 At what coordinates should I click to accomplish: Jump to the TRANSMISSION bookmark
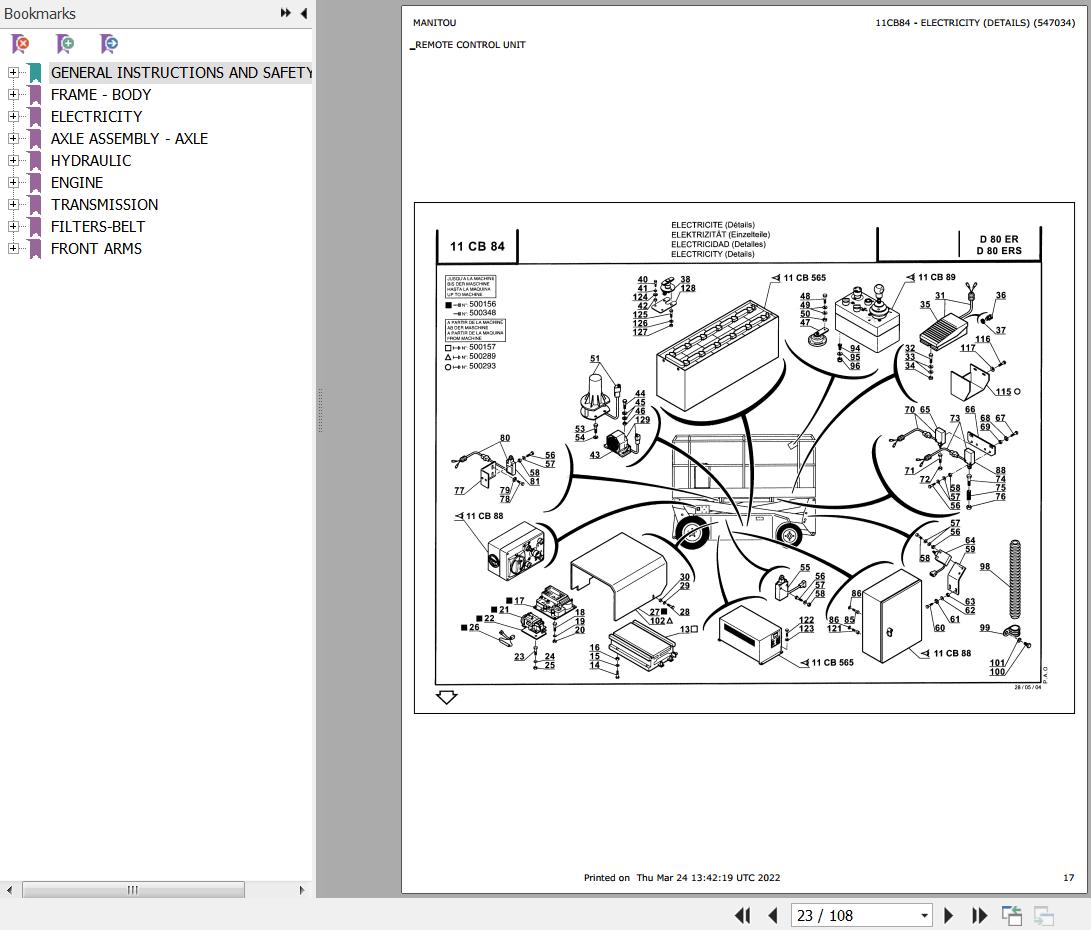click(x=104, y=205)
